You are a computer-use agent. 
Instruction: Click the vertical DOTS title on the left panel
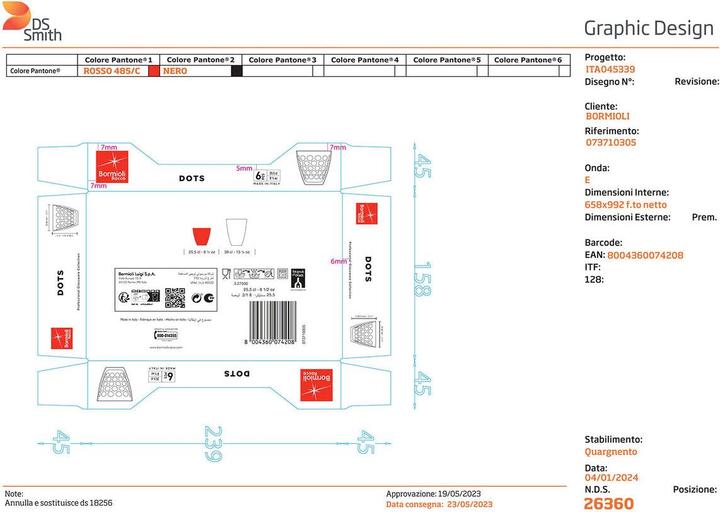click(x=60, y=283)
